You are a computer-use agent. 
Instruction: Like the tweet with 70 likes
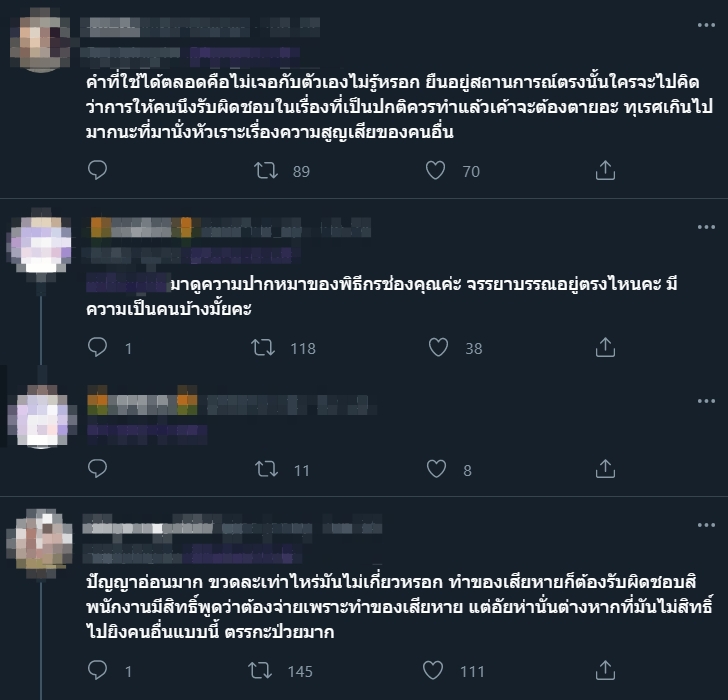pyautogui.click(x=436, y=170)
